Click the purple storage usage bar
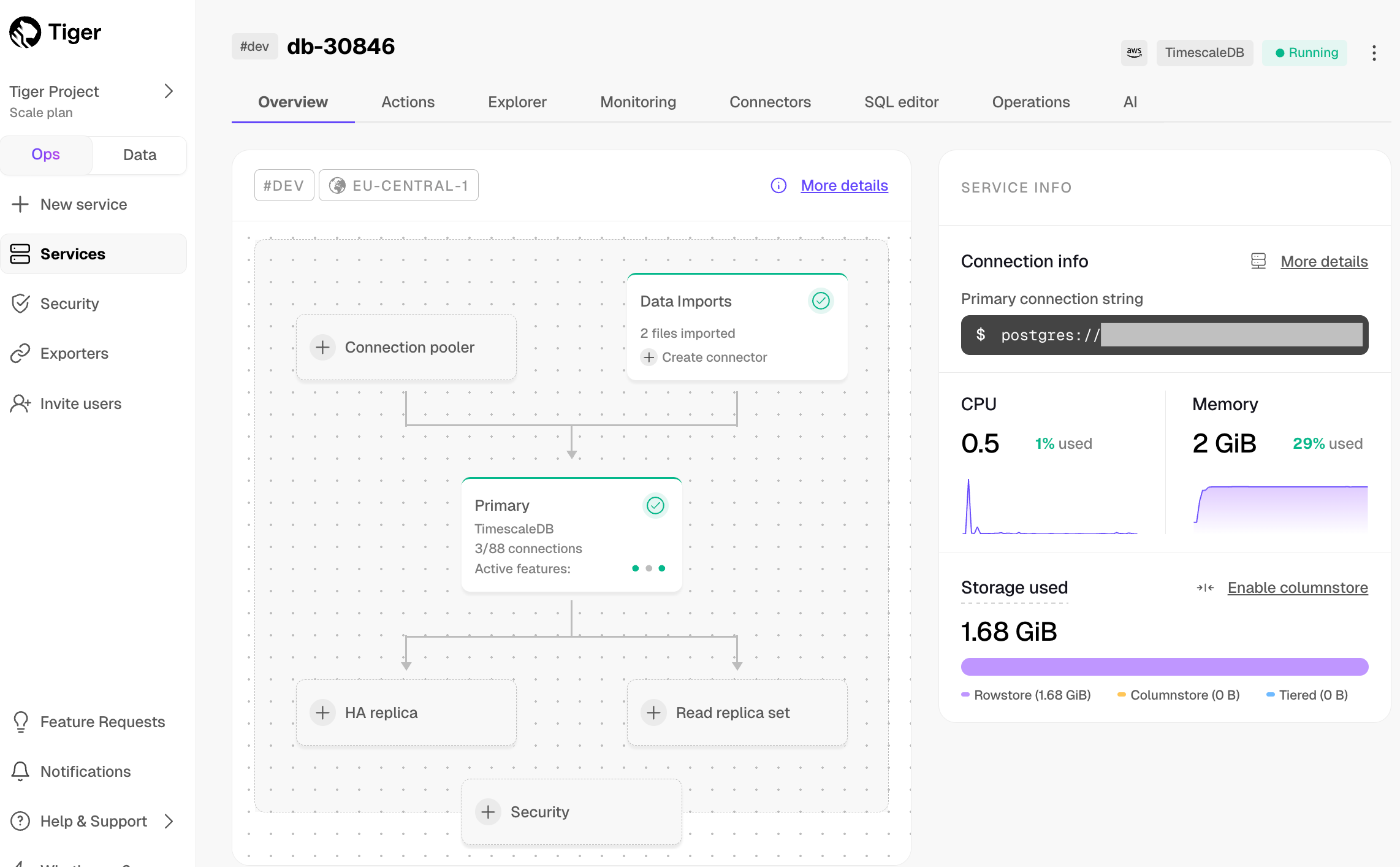Viewport: 1400px width, 867px height. pos(1164,666)
